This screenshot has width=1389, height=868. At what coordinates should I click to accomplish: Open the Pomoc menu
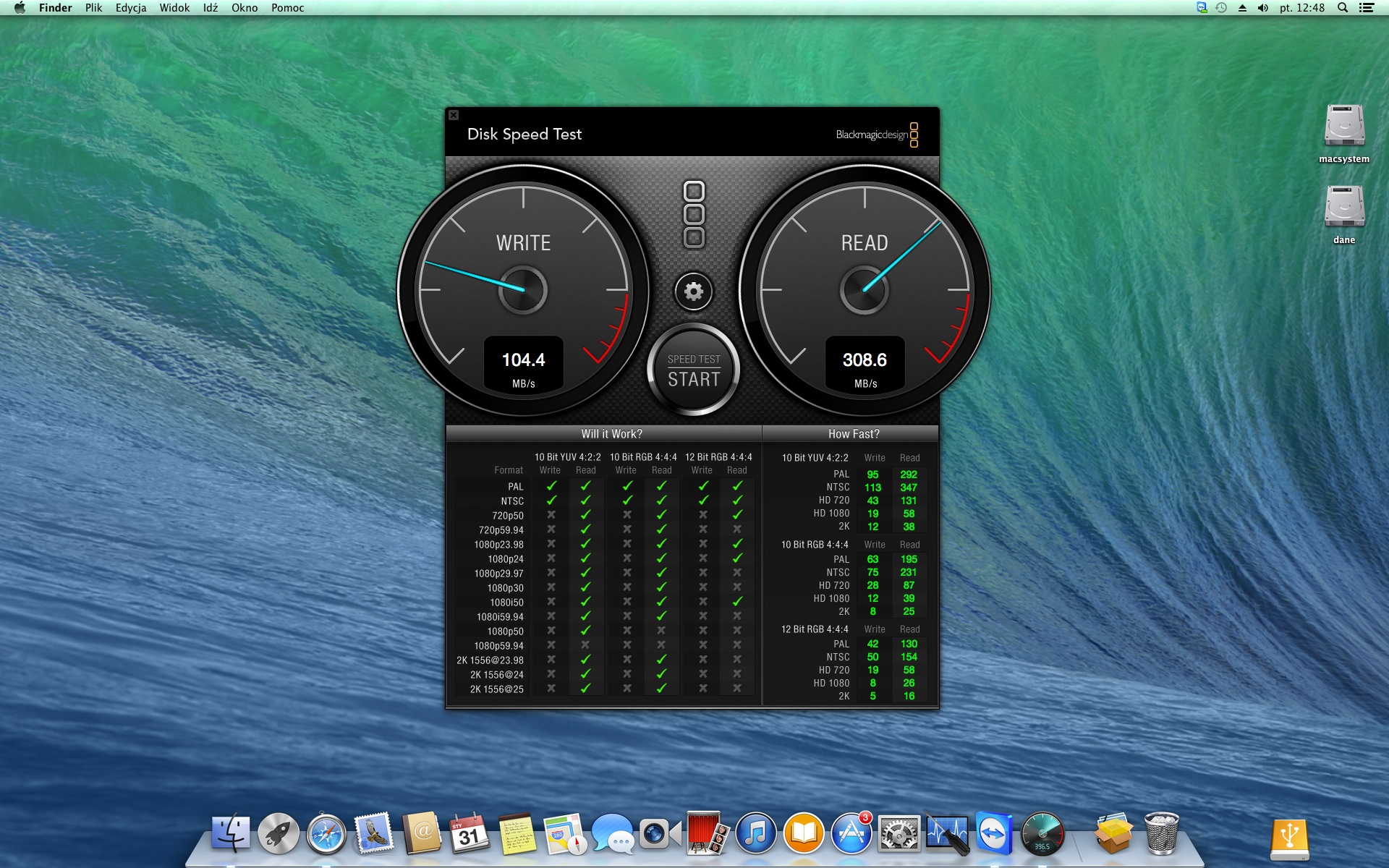(287, 8)
